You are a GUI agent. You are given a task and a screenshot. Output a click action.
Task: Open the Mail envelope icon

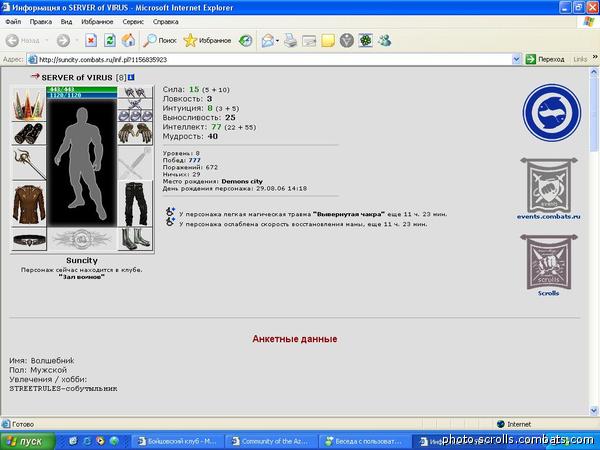tap(268, 40)
